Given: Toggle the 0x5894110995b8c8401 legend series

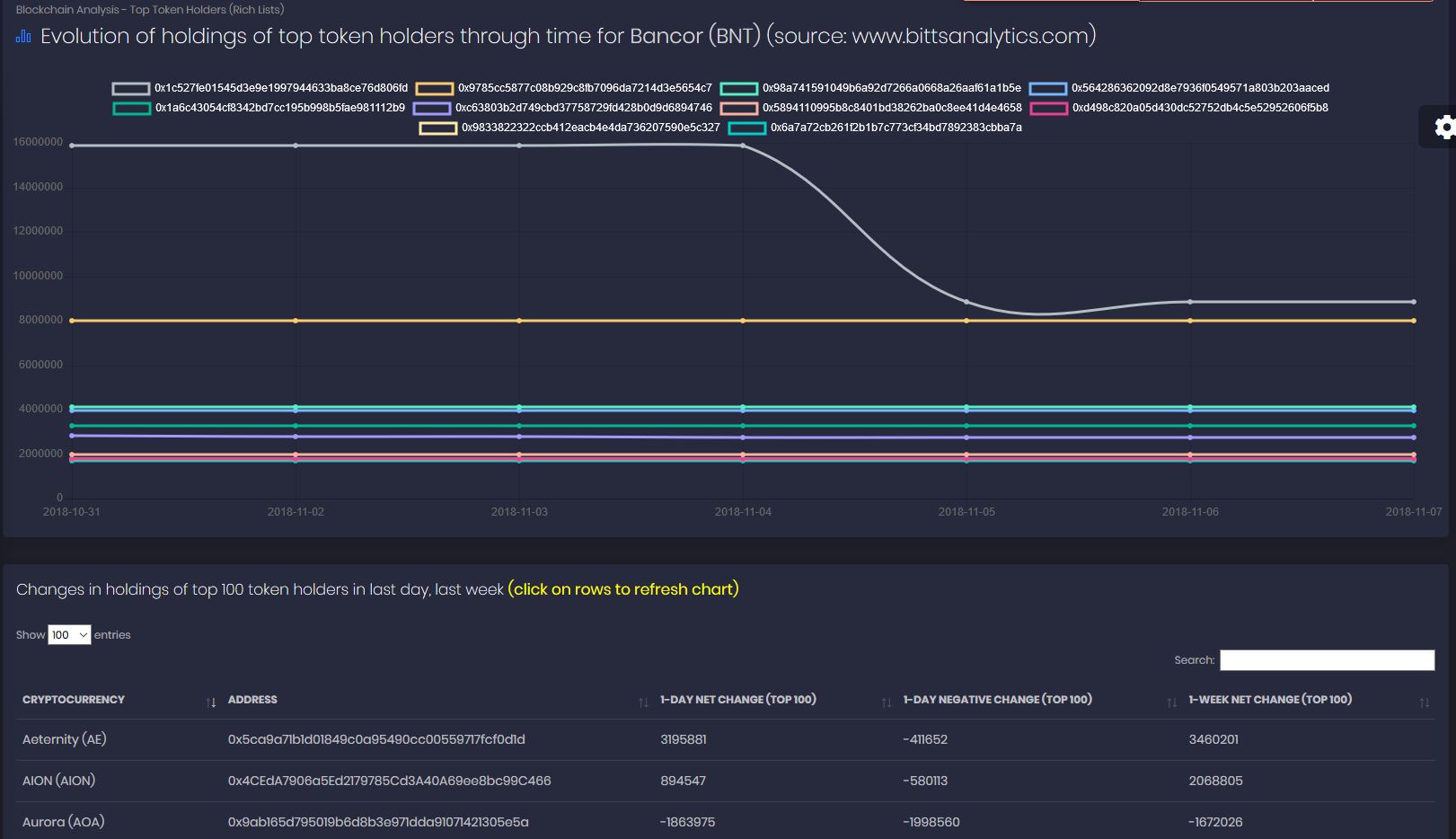Looking at the screenshot, I should [x=871, y=108].
